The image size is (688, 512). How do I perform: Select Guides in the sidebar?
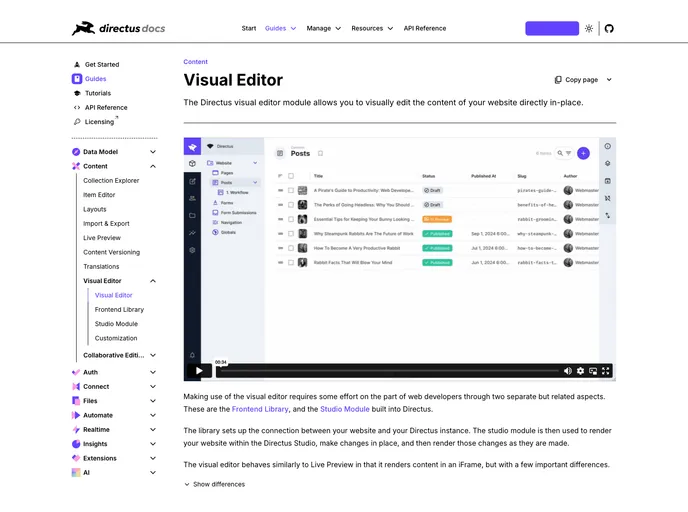[x=96, y=79]
